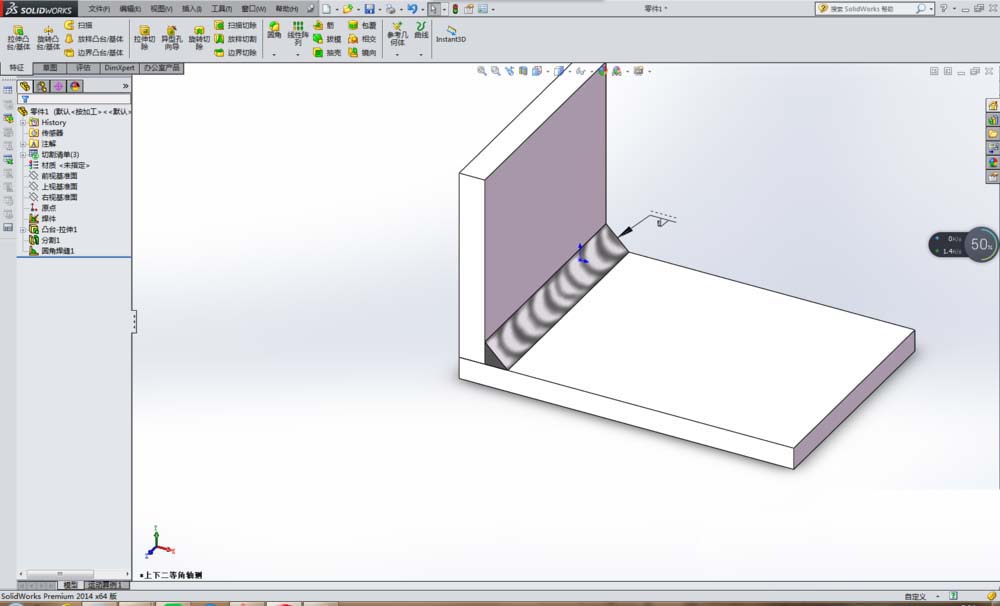Open the 插入(I) menu
Viewport: 1000px width, 606px height.
tap(191, 9)
